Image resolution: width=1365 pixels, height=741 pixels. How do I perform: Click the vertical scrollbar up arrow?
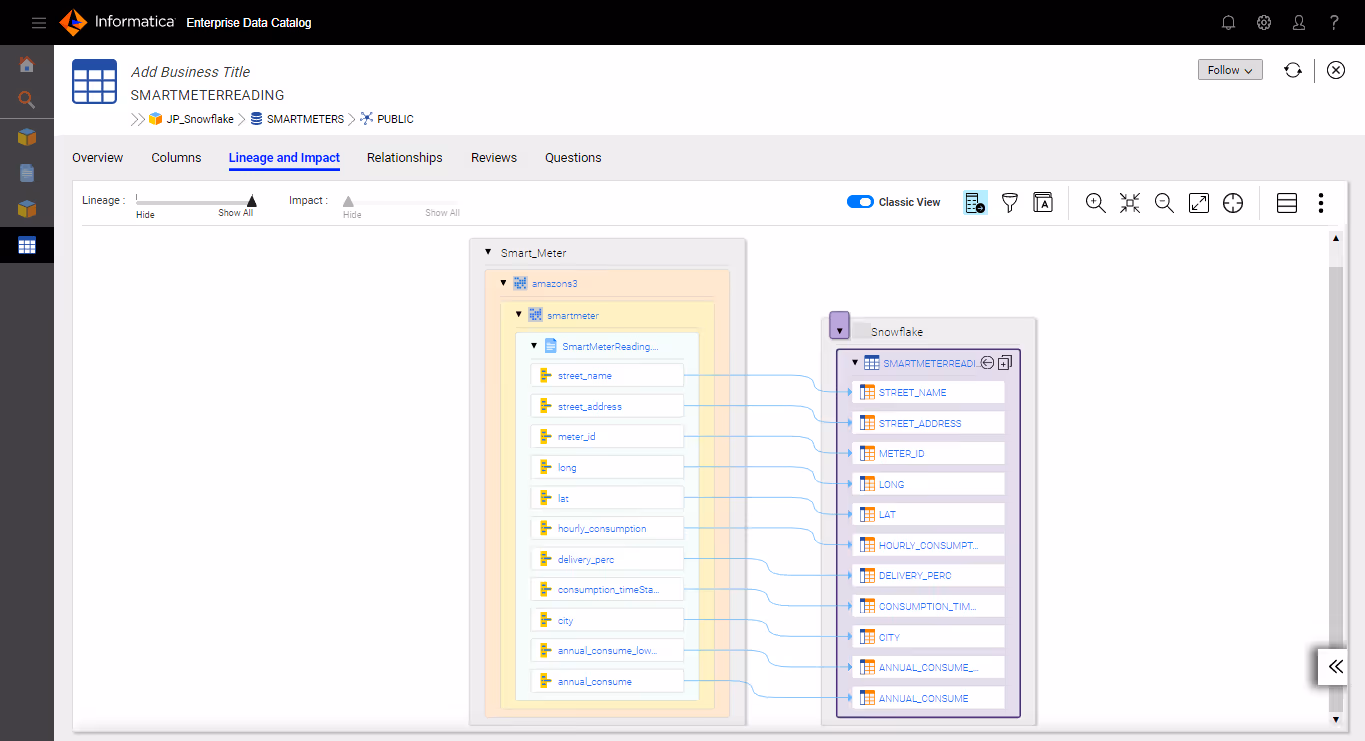(1335, 238)
